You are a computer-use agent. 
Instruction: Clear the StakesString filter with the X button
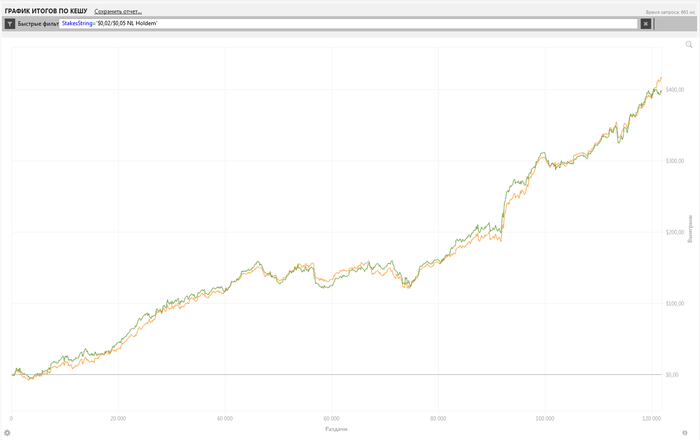(x=646, y=24)
